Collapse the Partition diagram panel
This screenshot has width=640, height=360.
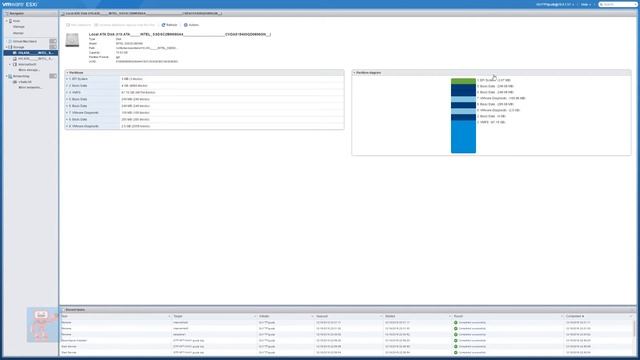(x=354, y=73)
